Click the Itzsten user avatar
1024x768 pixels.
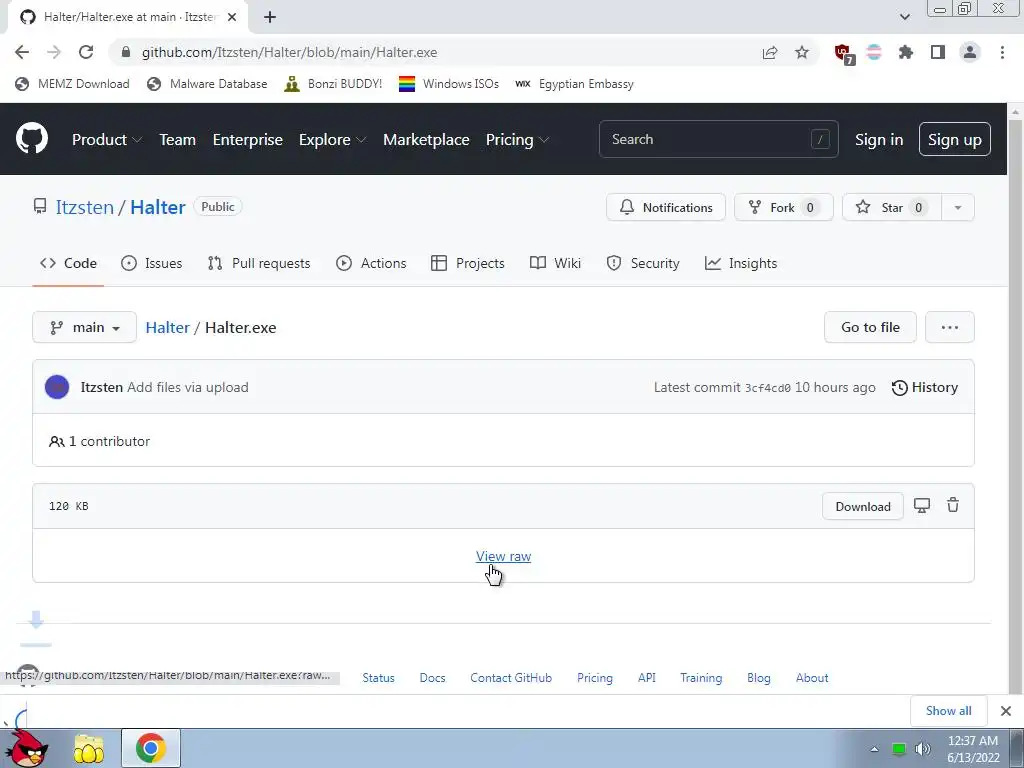(x=57, y=387)
